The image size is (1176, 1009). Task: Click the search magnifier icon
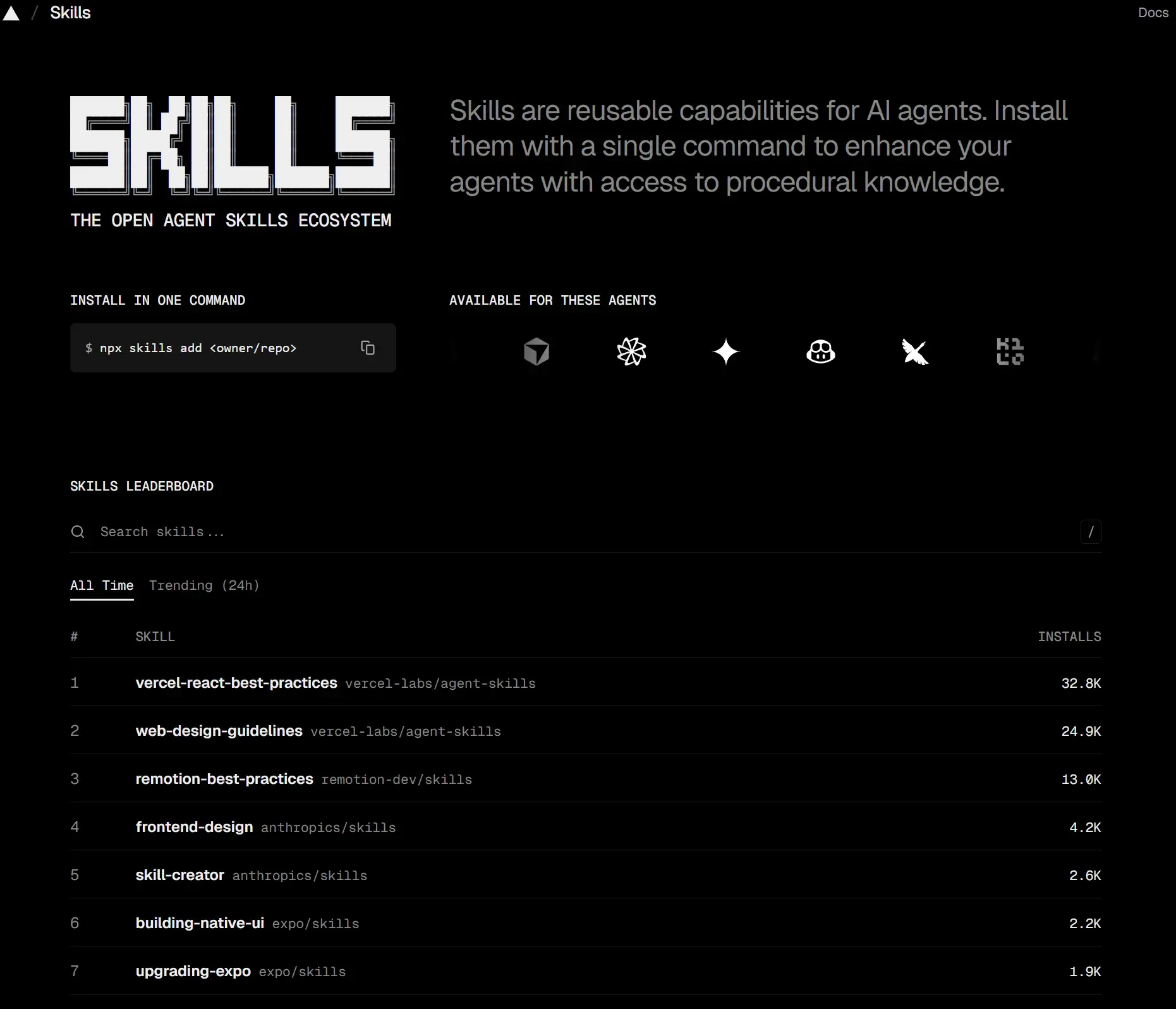(78, 532)
